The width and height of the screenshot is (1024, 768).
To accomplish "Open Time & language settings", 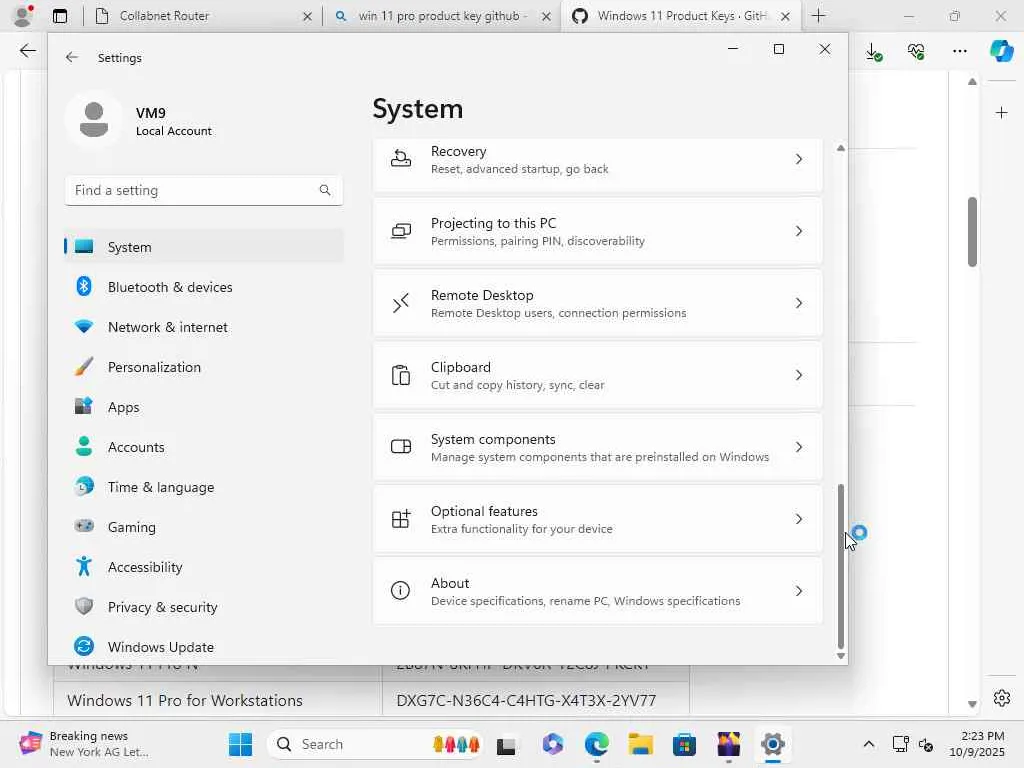I will 204,487.
